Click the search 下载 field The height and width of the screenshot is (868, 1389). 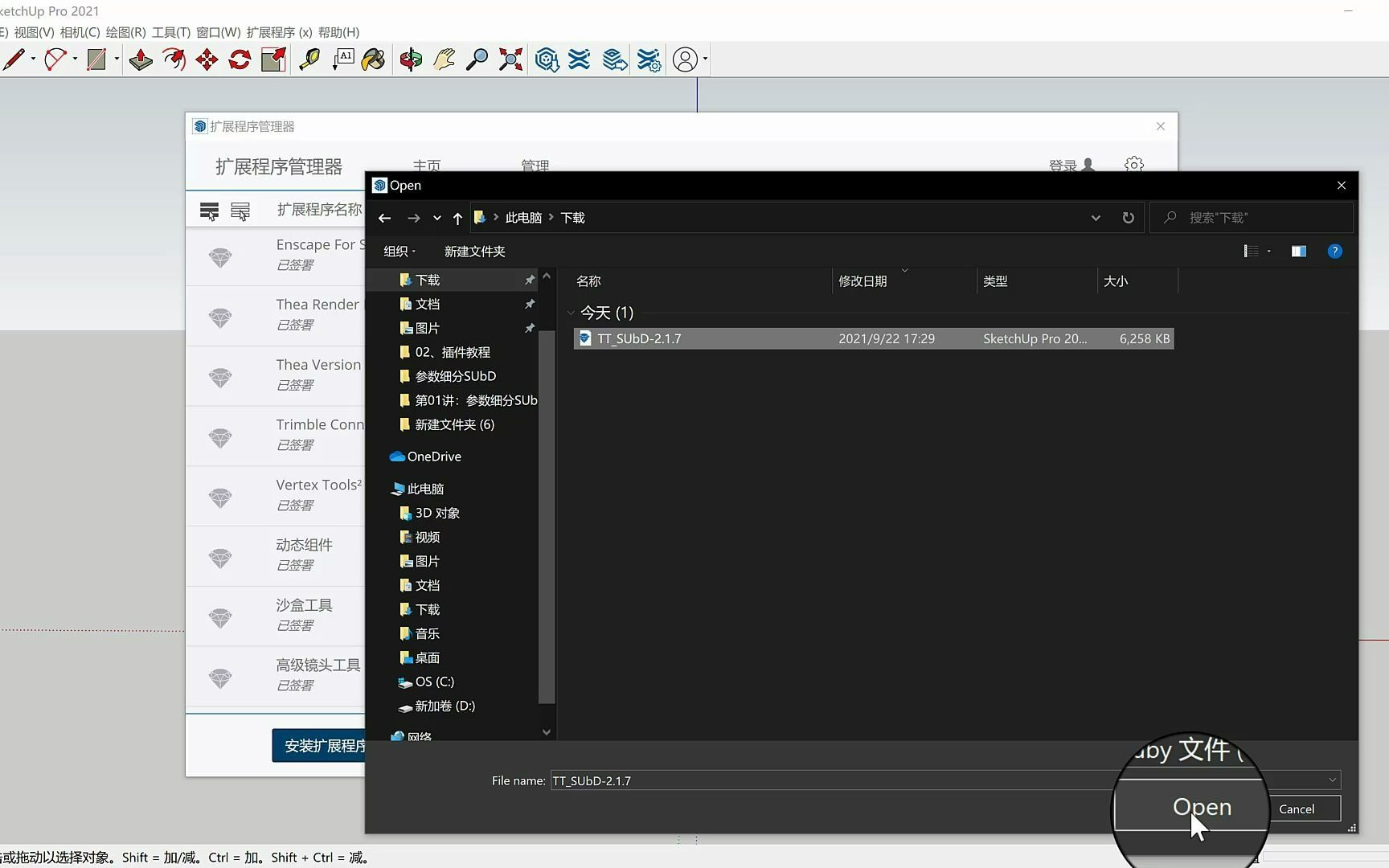click(x=1253, y=218)
